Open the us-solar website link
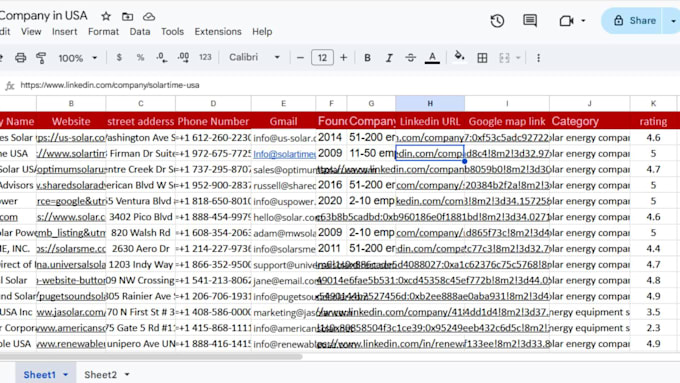This screenshot has width=680, height=383. [71, 137]
